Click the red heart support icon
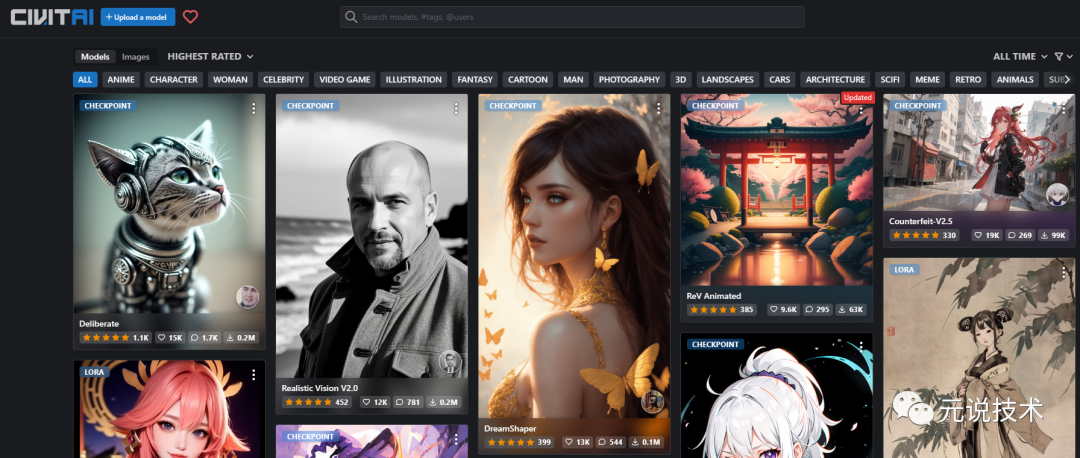Viewport: 1080px width, 458px height. (x=191, y=17)
